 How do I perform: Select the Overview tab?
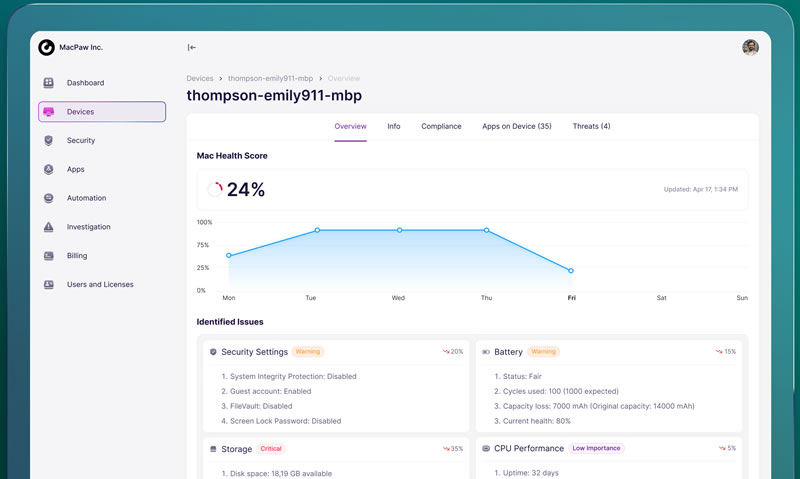click(x=350, y=126)
